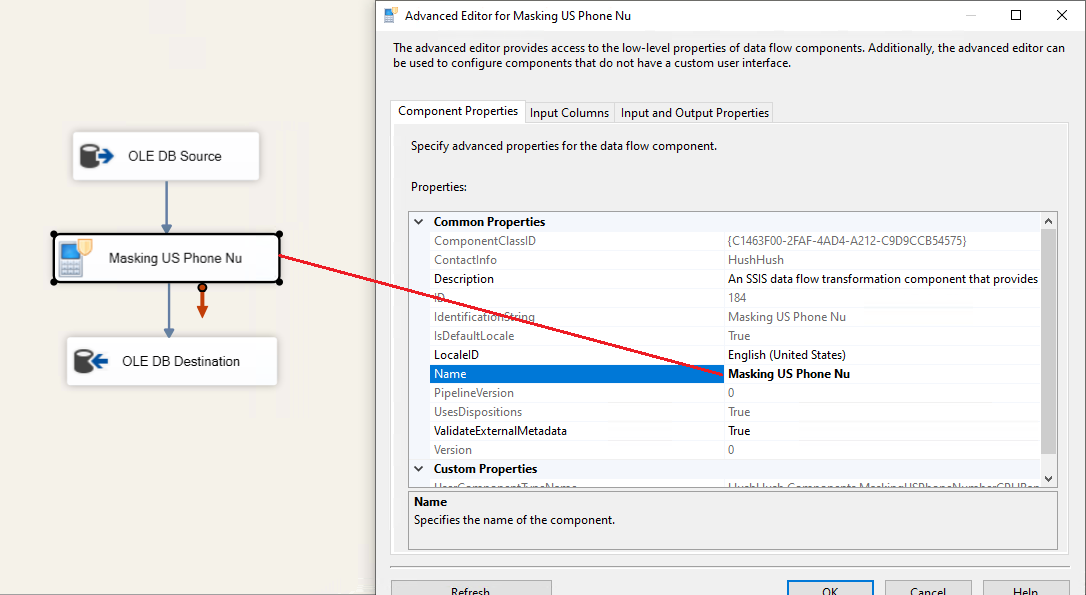The width and height of the screenshot is (1086, 595).
Task: Click the OLE DB Destination database icon
Action: coord(91,361)
